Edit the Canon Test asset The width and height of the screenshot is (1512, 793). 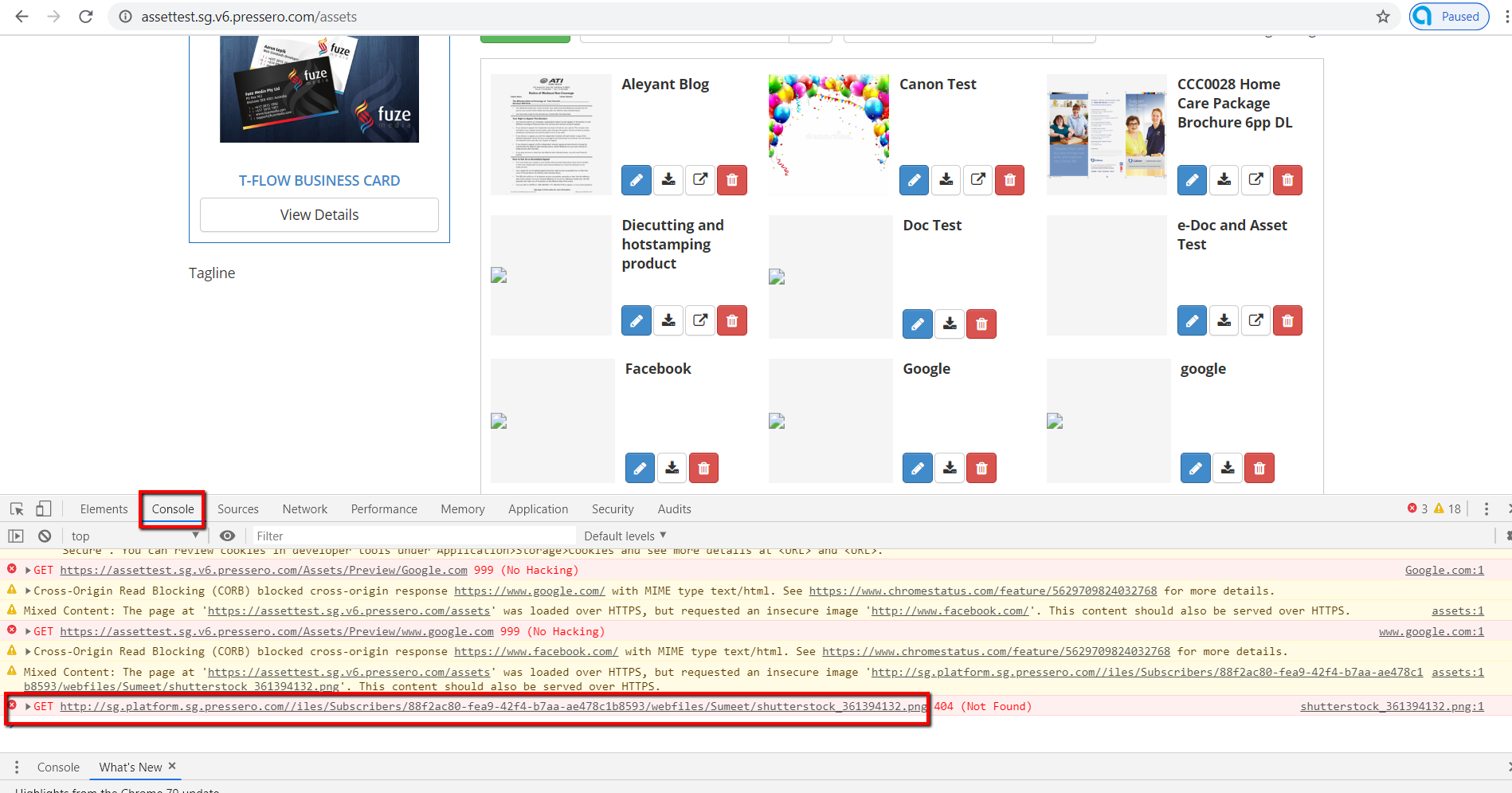click(915, 180)
